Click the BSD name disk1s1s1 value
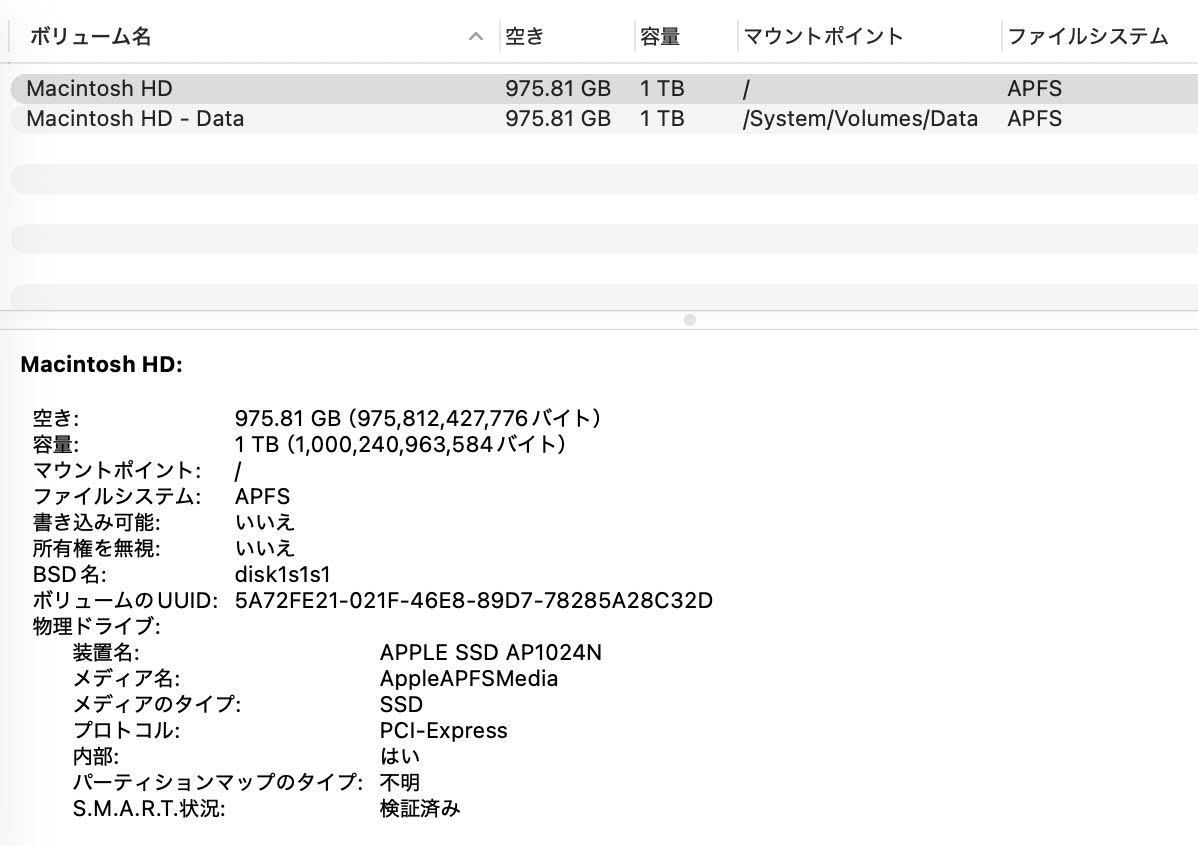The height and width of the screenshot is (846, 1198). click(282, 575)
